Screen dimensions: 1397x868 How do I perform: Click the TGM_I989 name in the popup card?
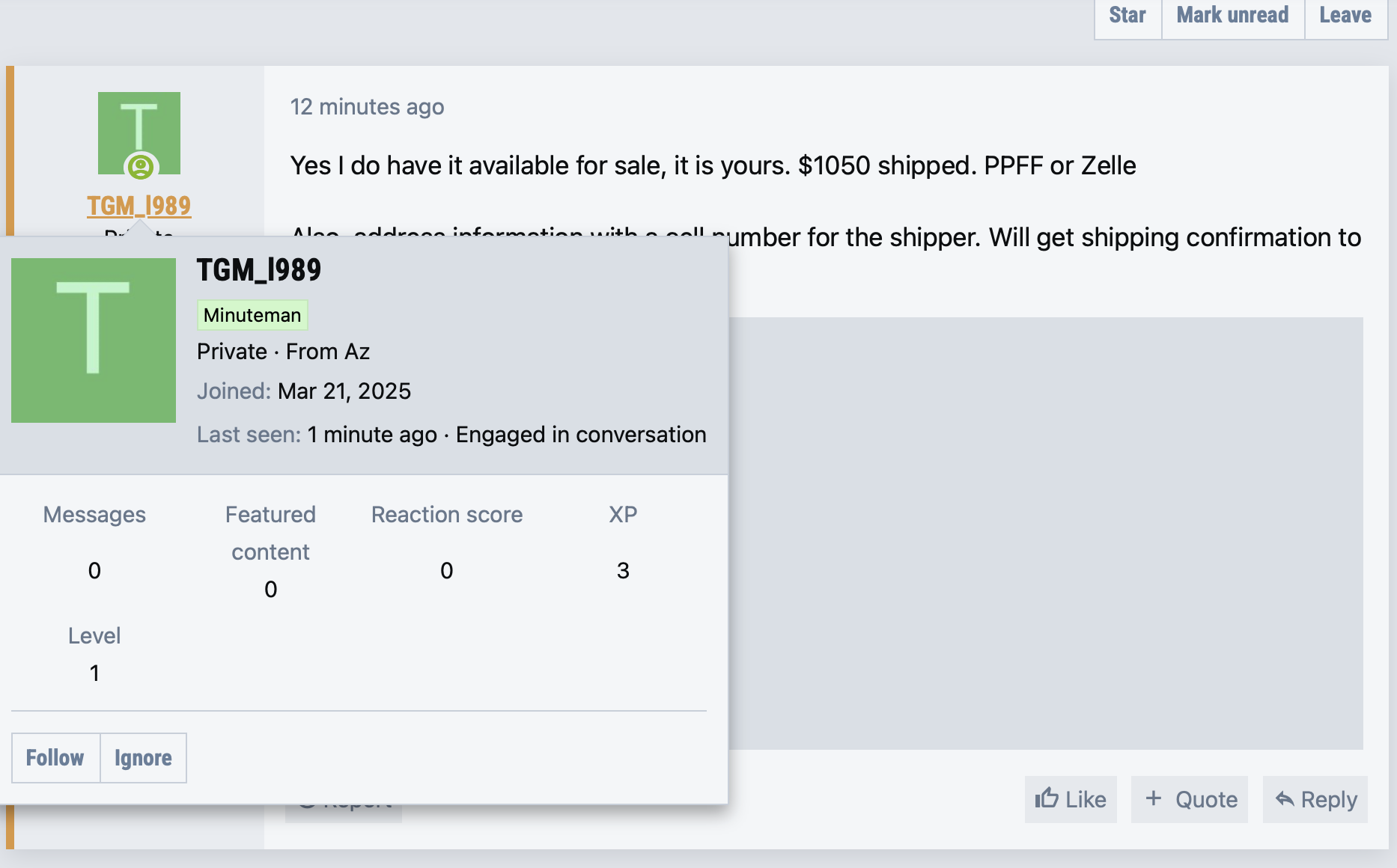(259, 270)
